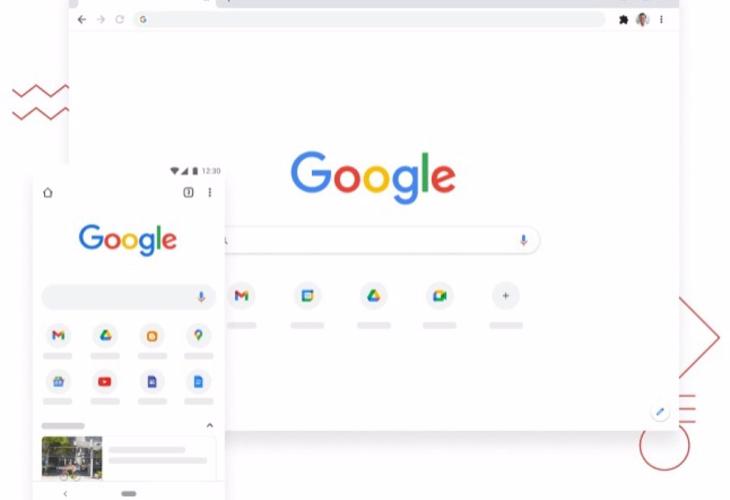Open the desktop Chrome three-dot menu
This screenshot has width=730, height=500.
click(661, 20)
